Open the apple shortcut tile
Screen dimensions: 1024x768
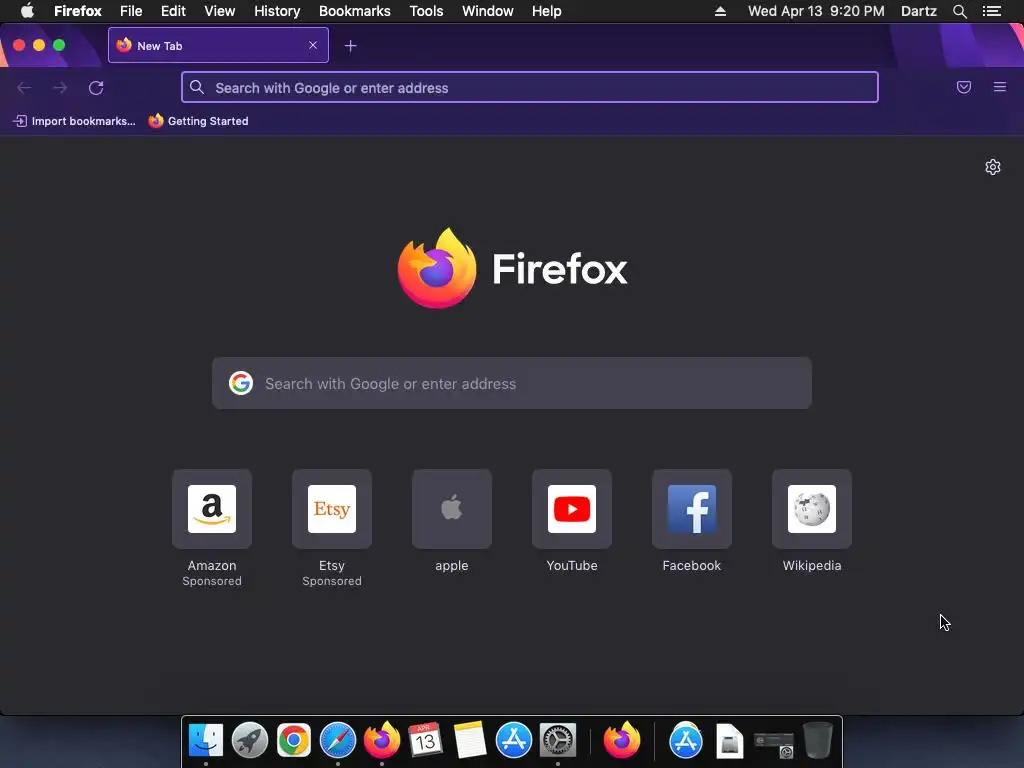click(452, 509)
